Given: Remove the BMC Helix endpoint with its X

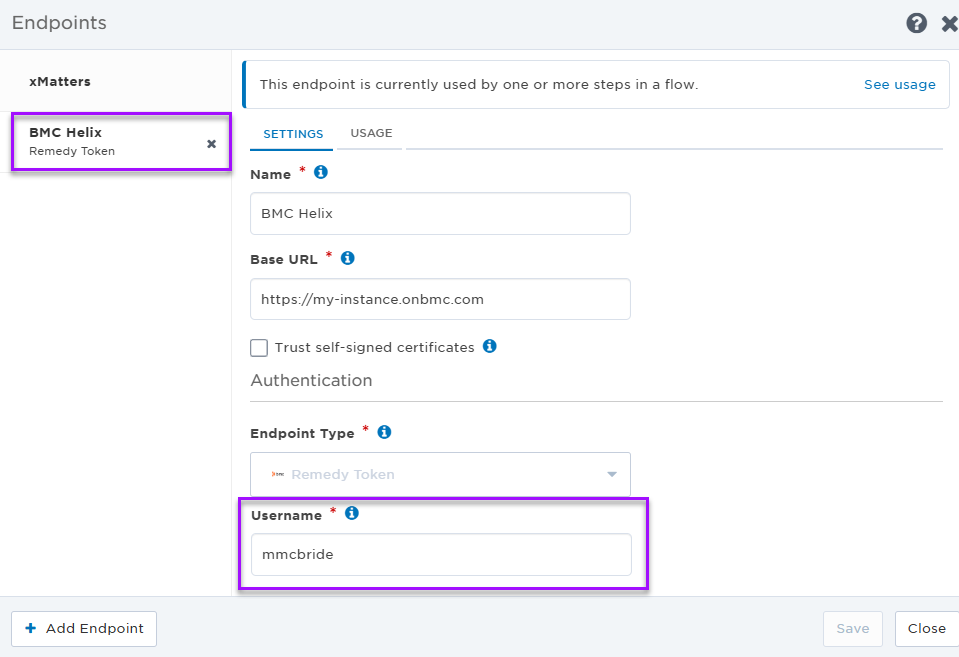Looking at the screenshot, I should click(212, 144).
